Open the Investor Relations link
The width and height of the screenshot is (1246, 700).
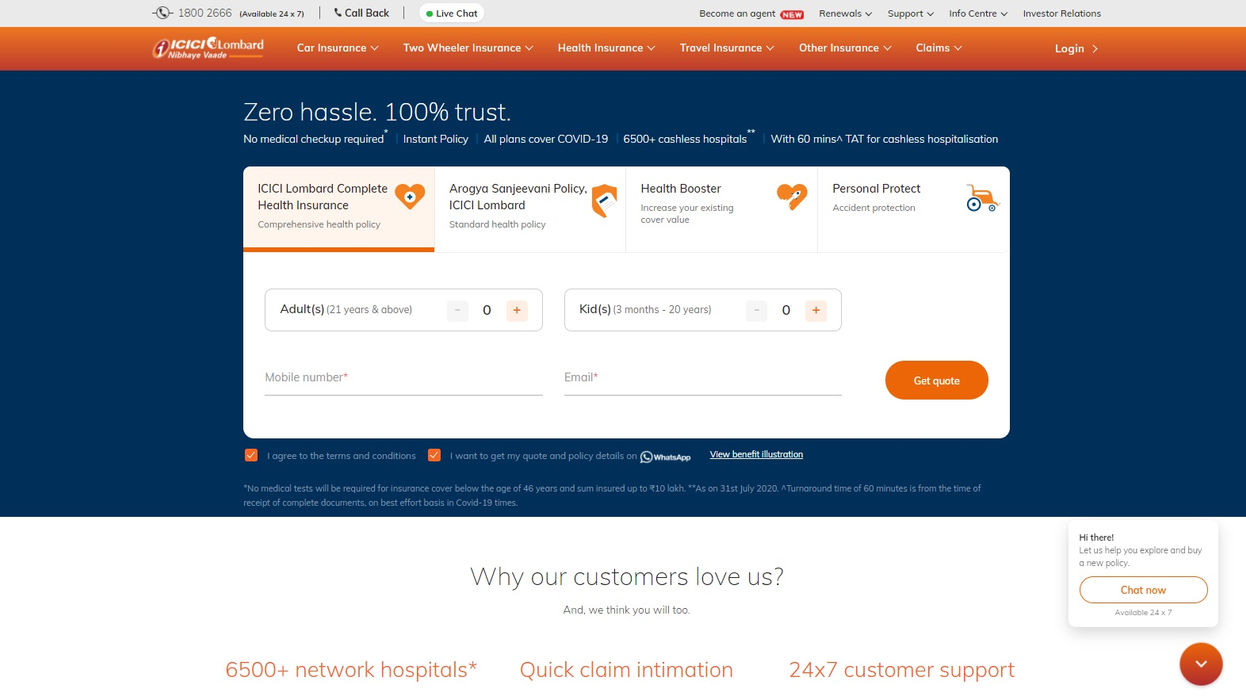tap(1062, 13)
